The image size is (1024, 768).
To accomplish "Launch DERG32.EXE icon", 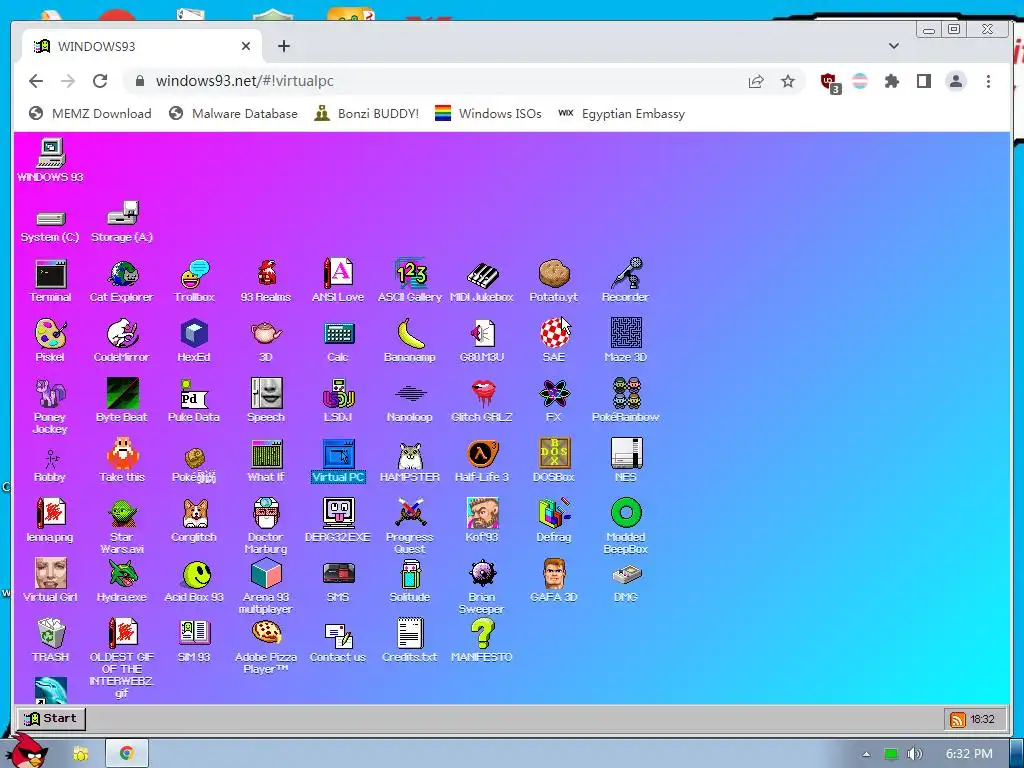I will [x=338, y=520].
